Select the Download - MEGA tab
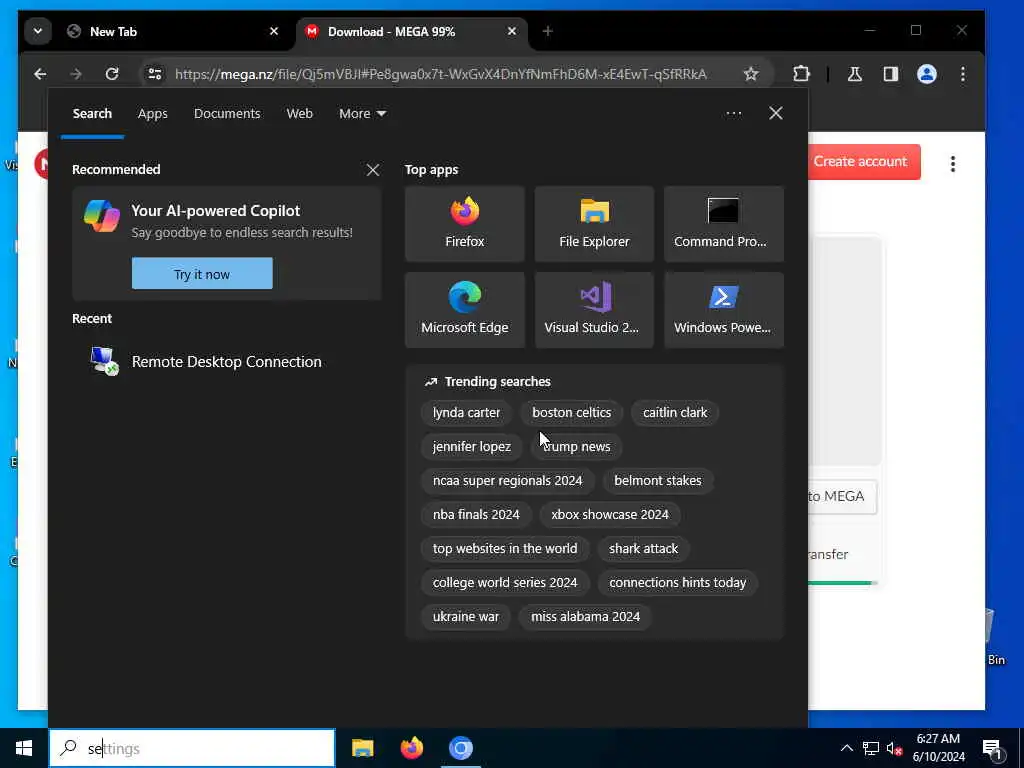 point(411,31)
